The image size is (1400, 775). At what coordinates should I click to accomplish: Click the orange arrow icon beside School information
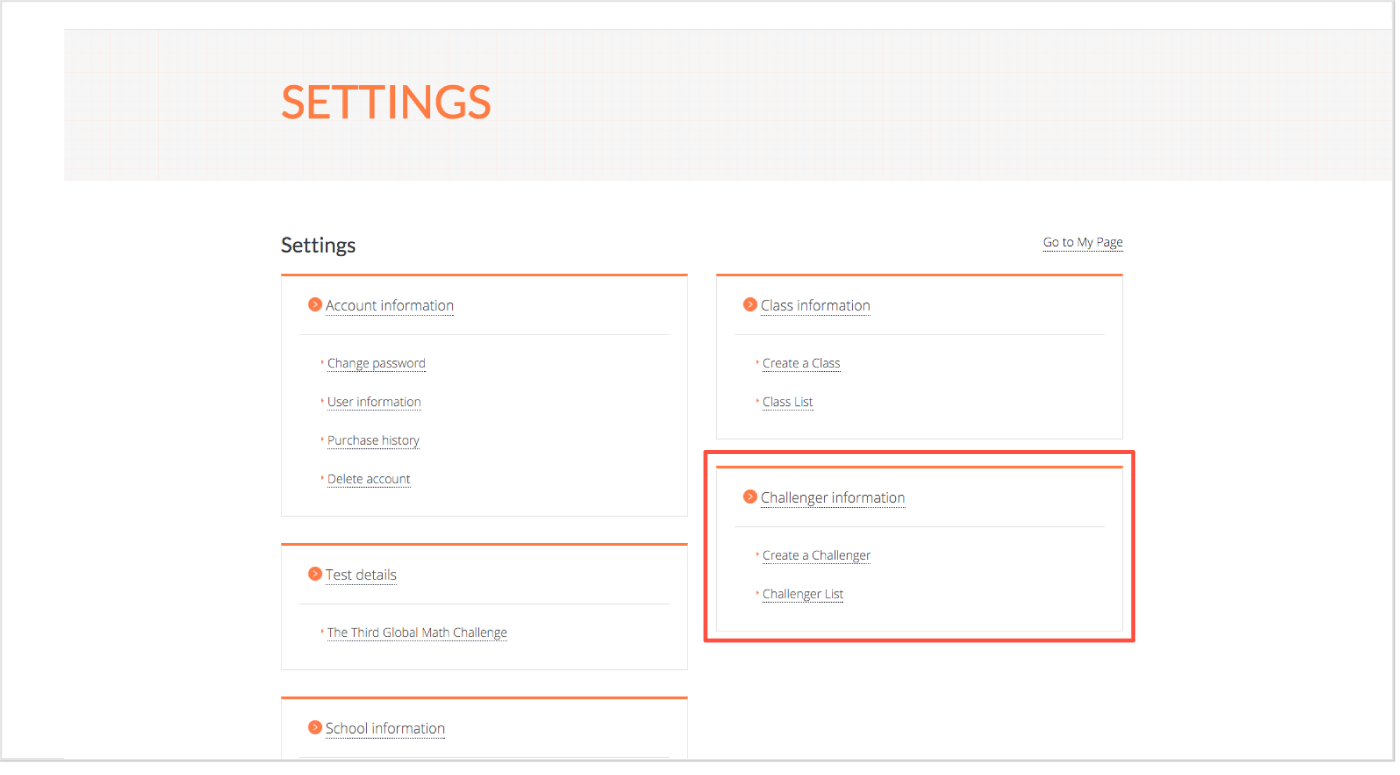[x=315, y=728]
